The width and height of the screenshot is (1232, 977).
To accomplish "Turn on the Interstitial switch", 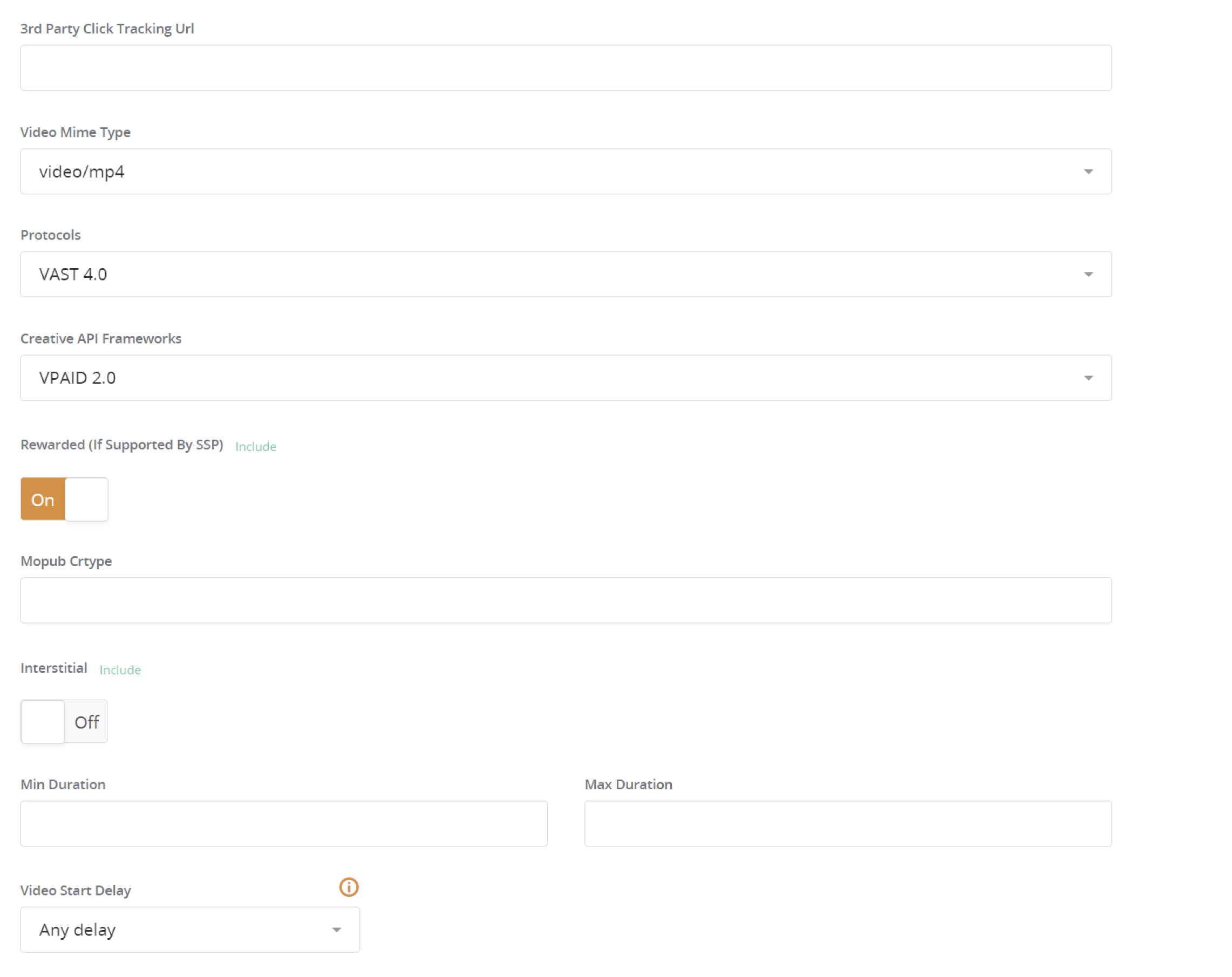I will click(42, 722).
